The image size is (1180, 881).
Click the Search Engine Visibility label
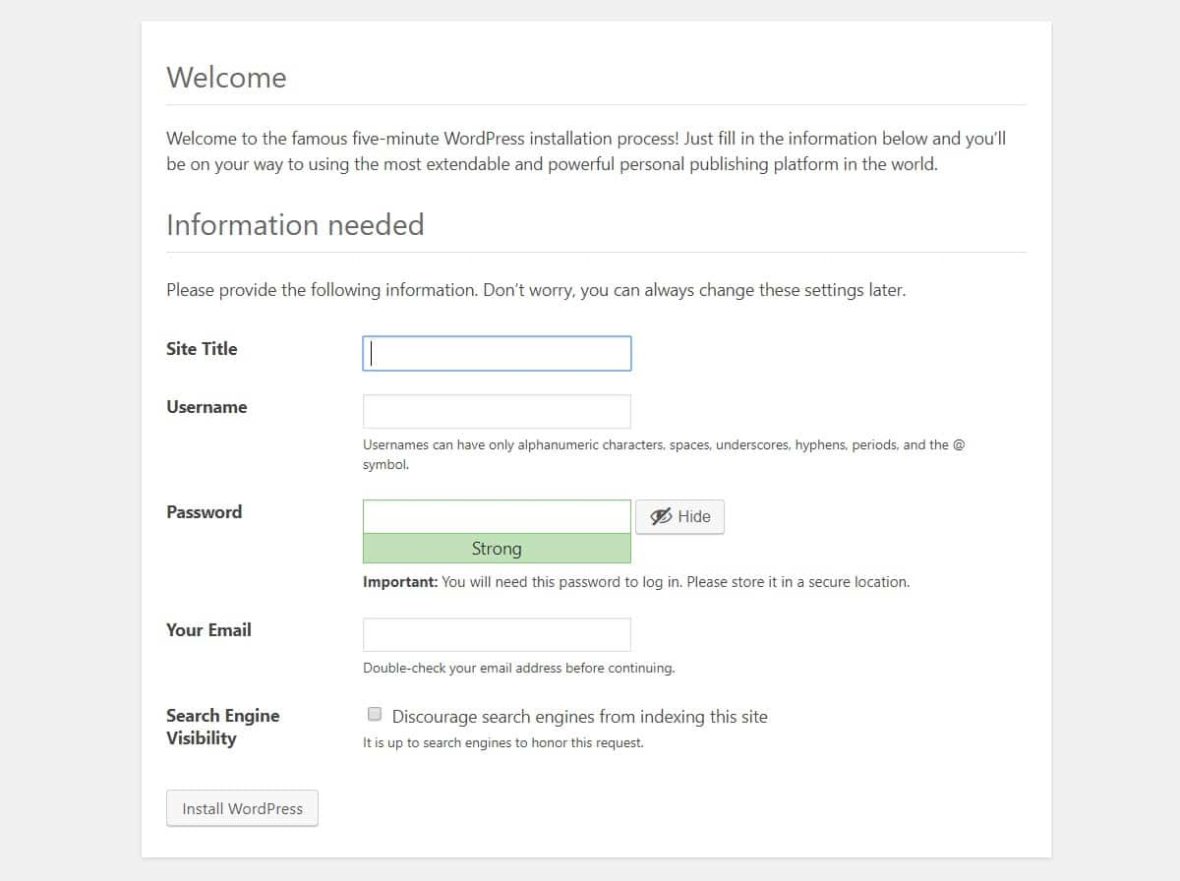222,727
